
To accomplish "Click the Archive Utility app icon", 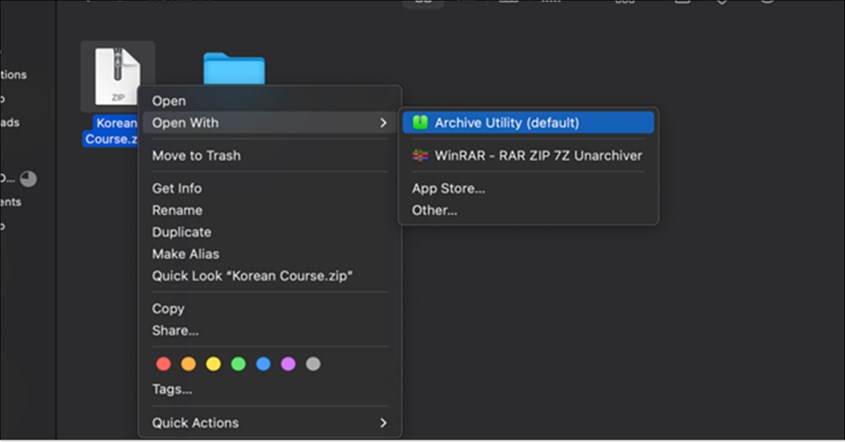I will 420,123.
